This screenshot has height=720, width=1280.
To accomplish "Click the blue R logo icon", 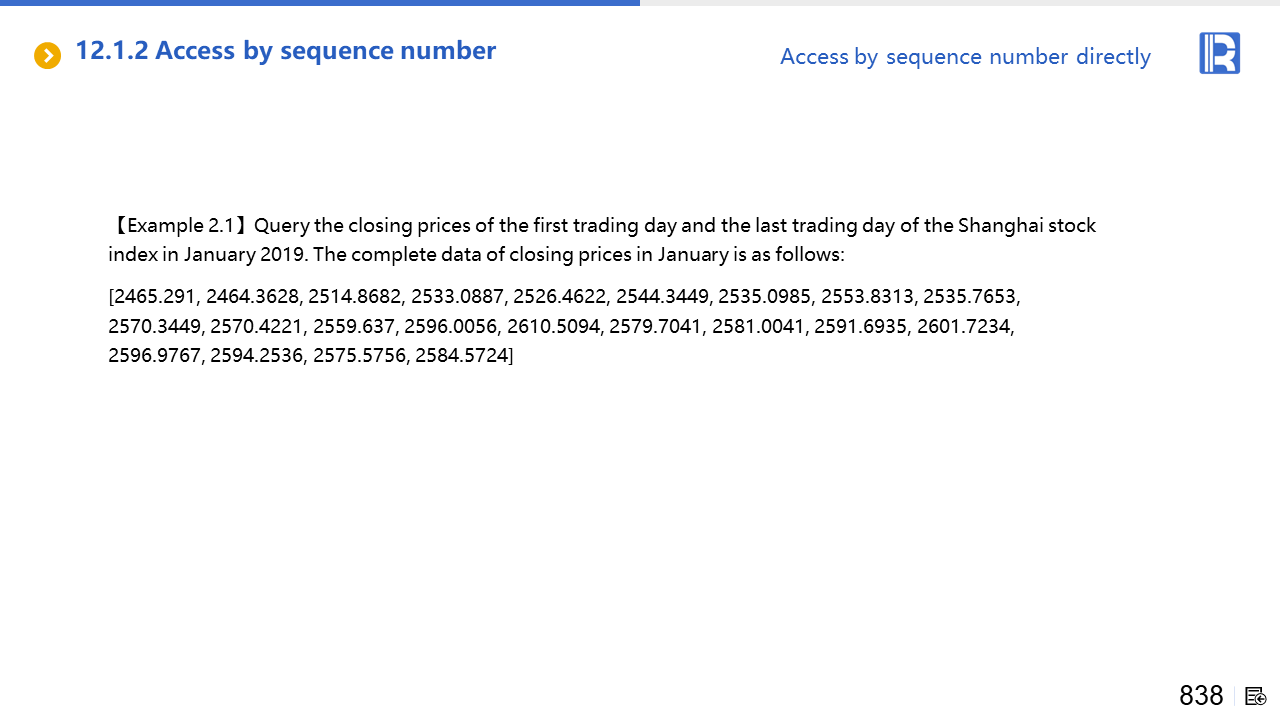I will point(1219,53).
